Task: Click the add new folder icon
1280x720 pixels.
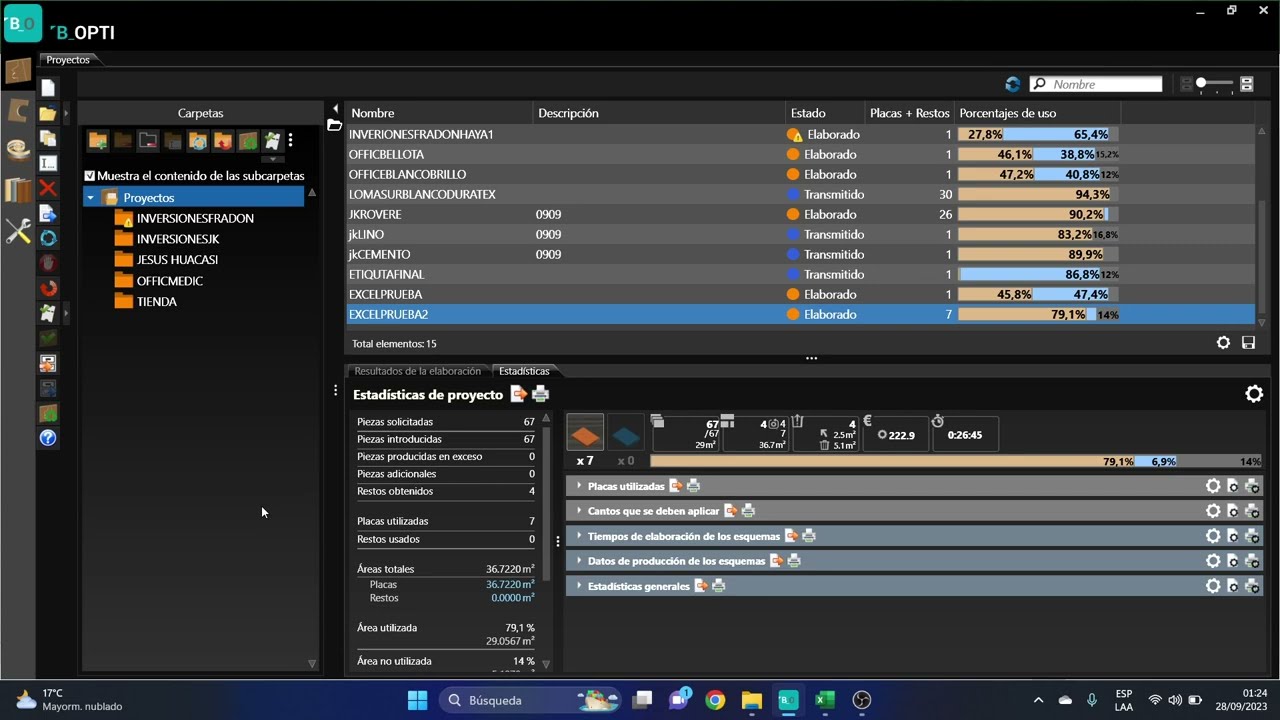Action: coord(98,141)
